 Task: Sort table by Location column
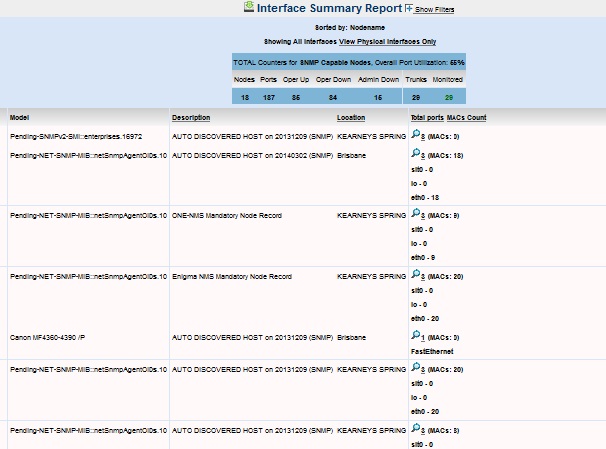pos(351,117)
